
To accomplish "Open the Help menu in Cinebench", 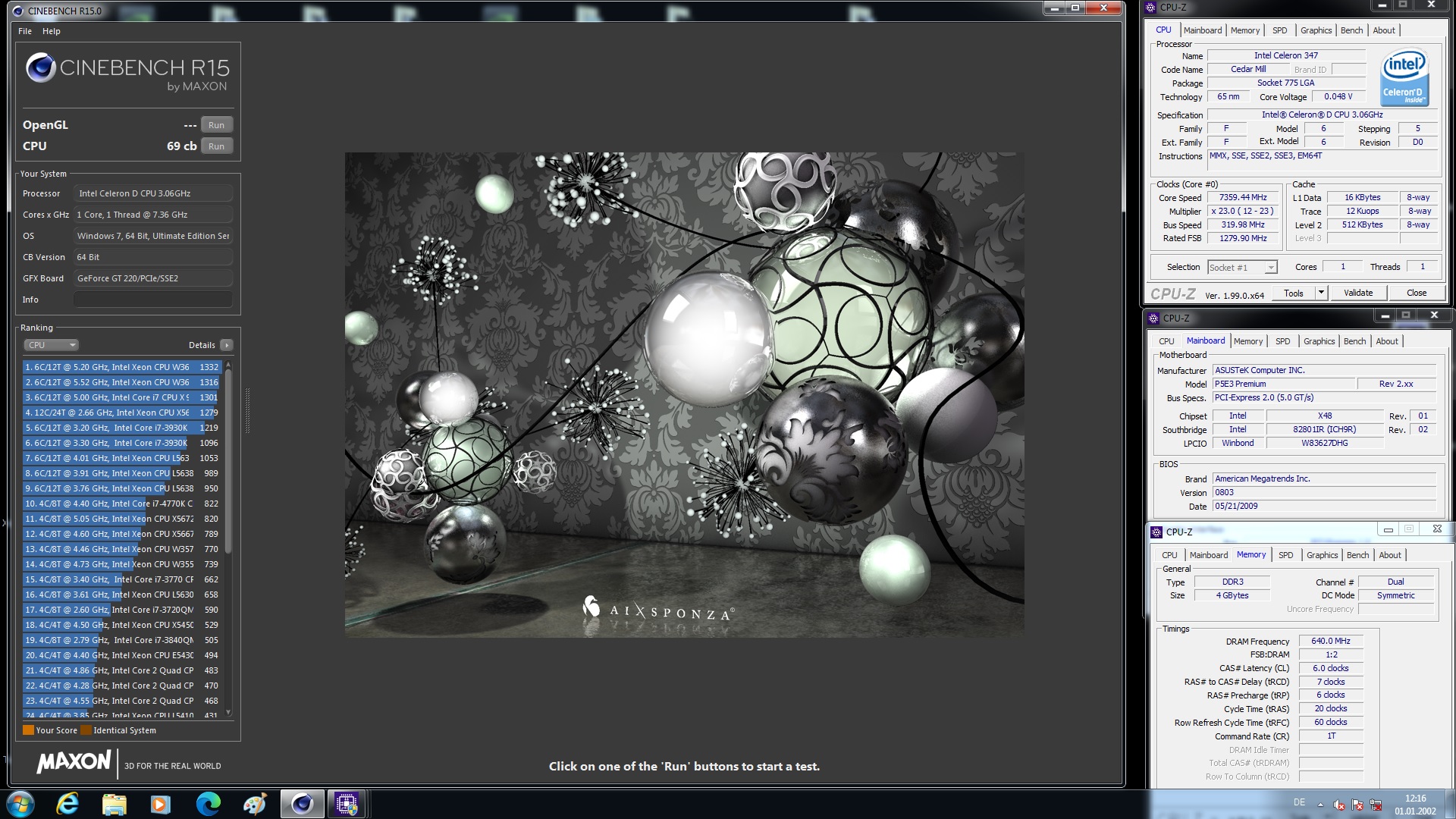I will coord(52,31).
